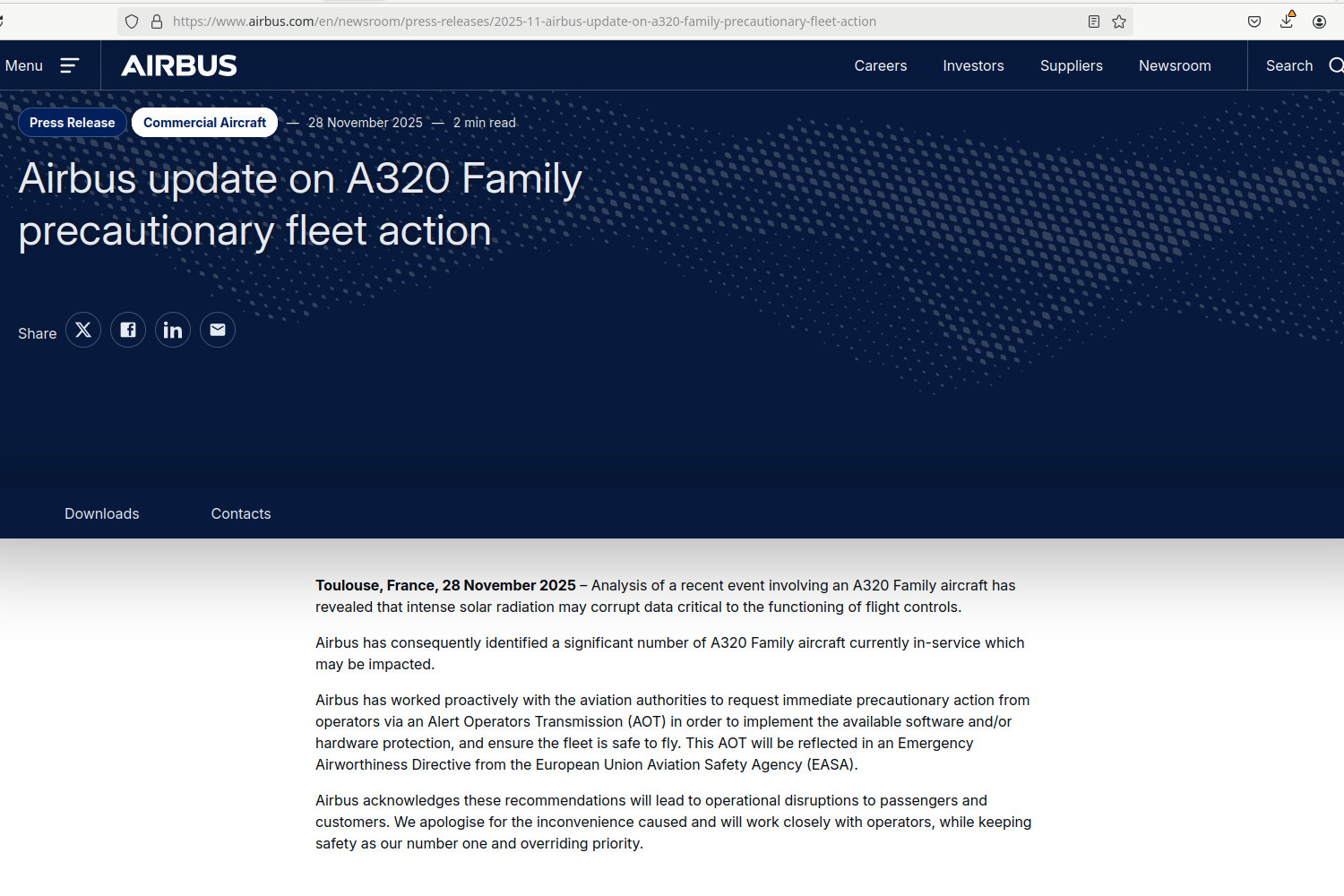
Task: Open the Investors menu item
Action: [x=973, y=65]
